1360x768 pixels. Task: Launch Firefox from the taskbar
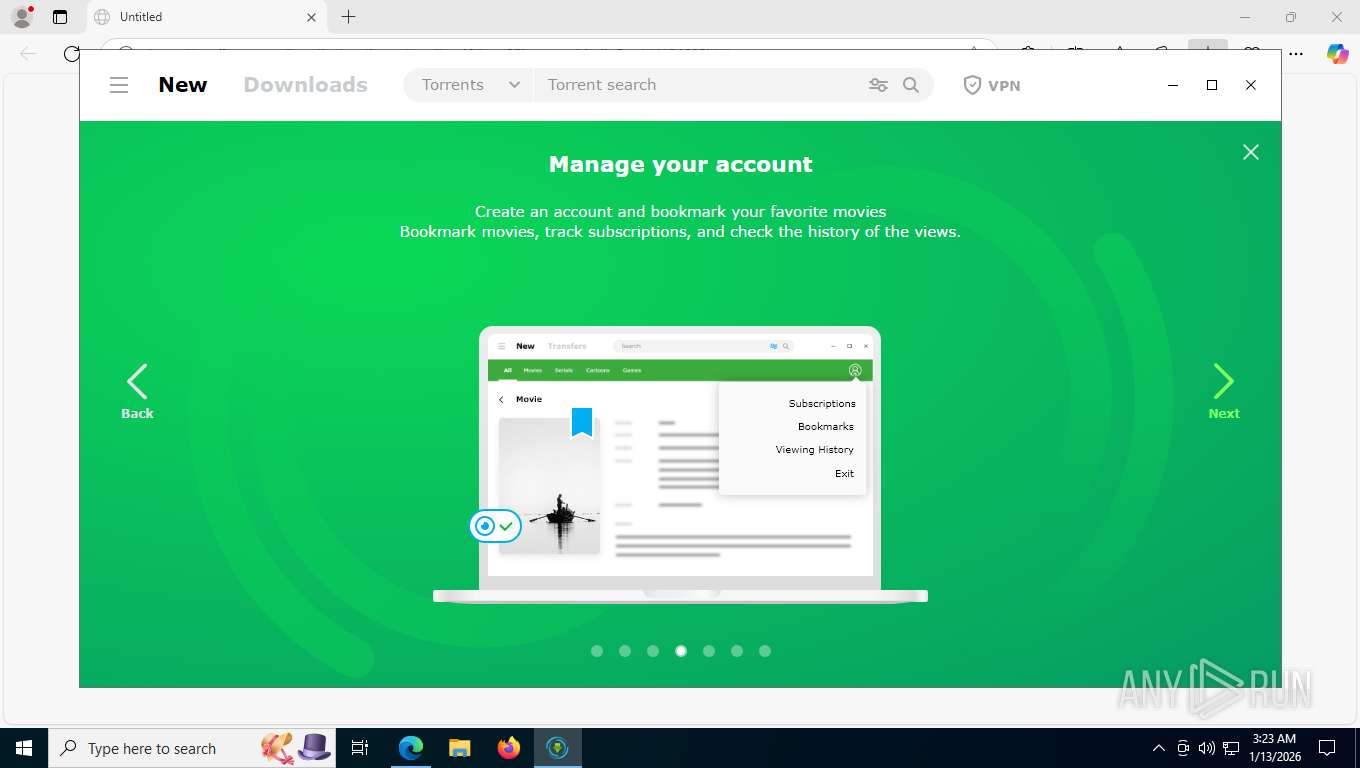(x=509, y=748)
